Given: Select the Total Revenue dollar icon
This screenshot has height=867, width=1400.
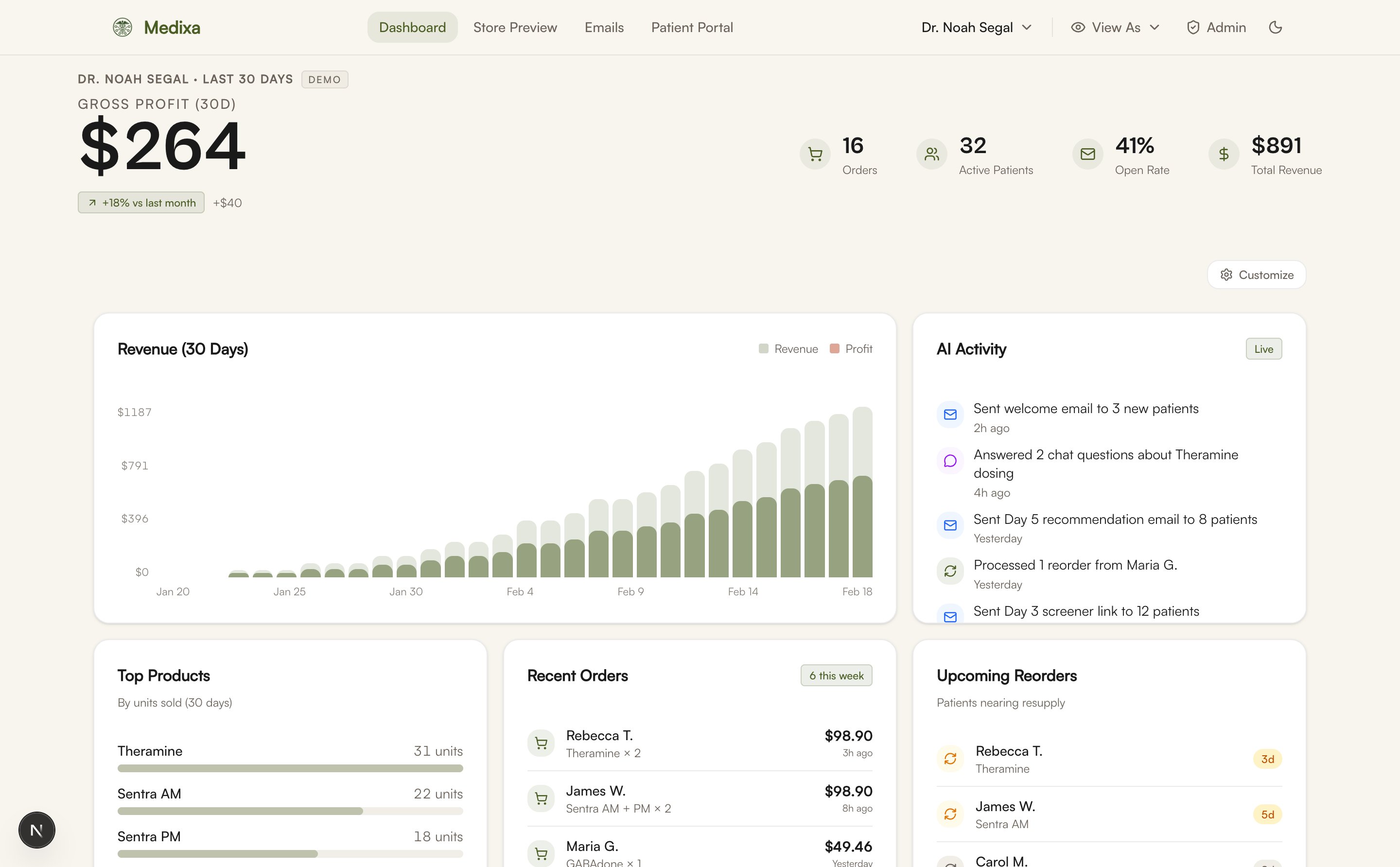Looking at the screenshot, I should 1224,154.
